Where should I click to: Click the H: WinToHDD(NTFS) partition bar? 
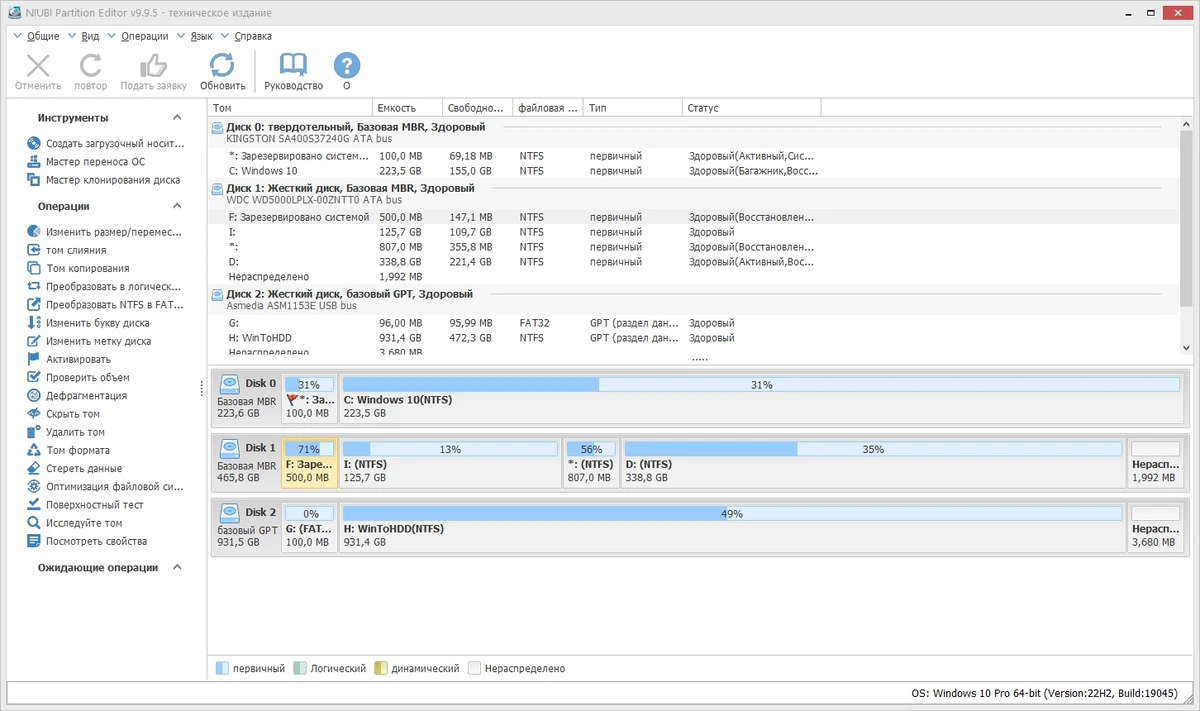pos(732,528)
